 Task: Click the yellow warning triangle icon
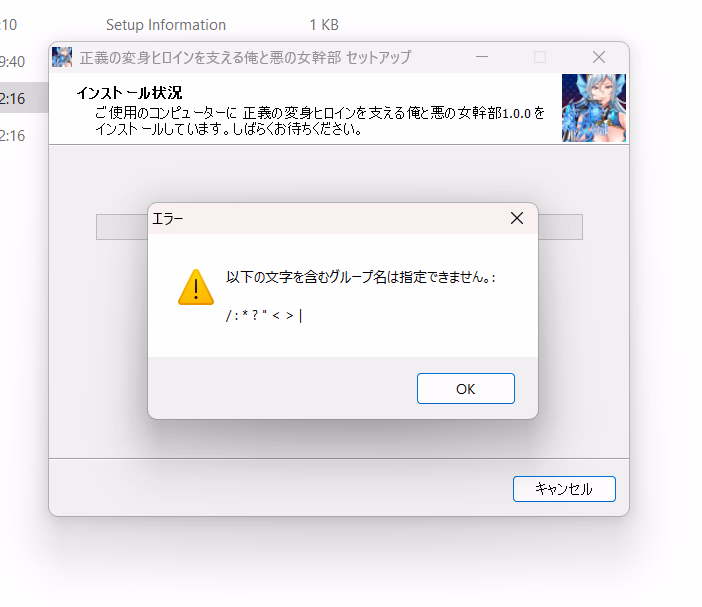(196, 287)
